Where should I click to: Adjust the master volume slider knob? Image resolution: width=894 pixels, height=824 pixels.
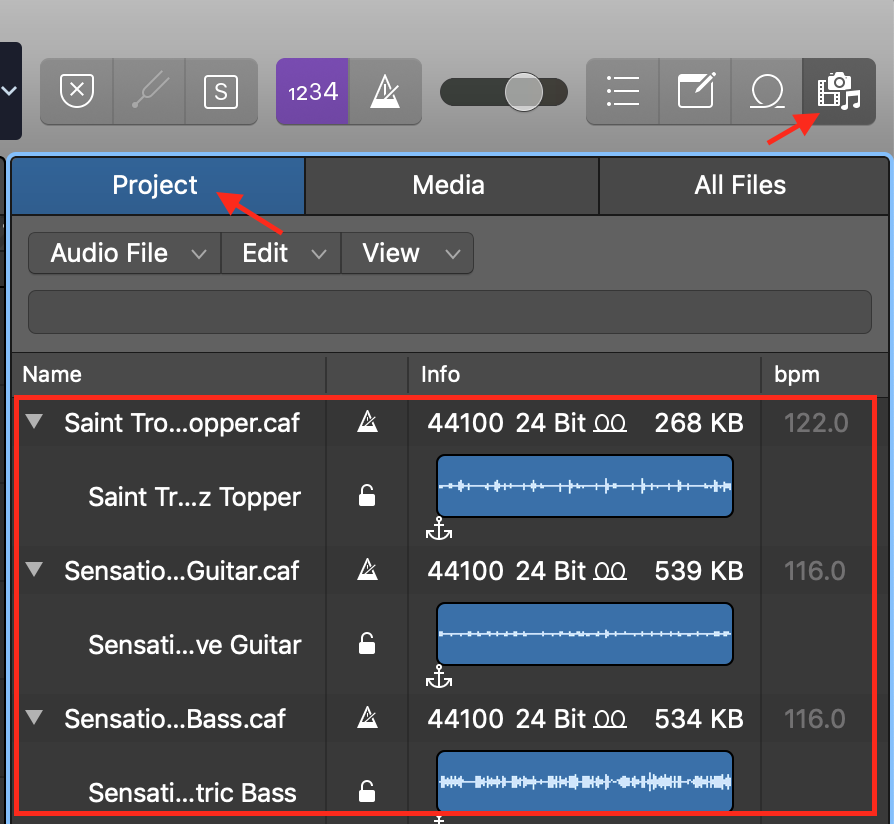(523, 92)
